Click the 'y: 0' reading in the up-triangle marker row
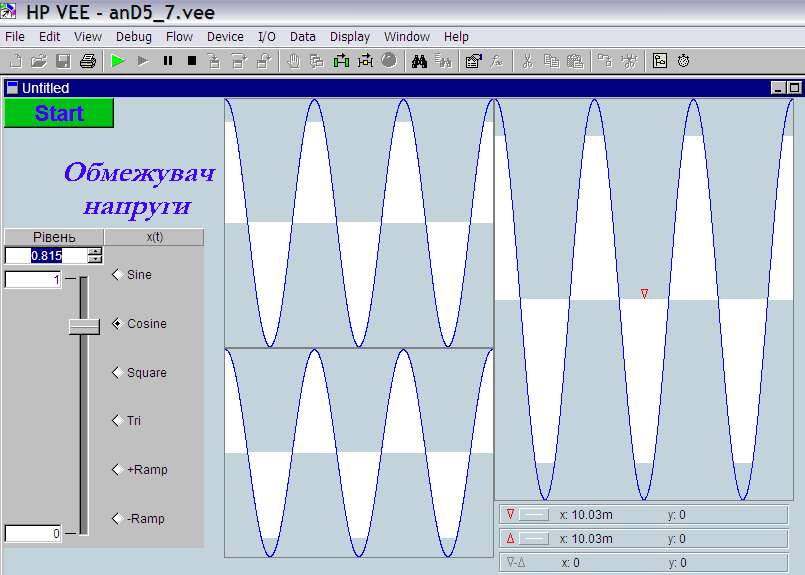805x575 pixels. [x=676, y=539]
